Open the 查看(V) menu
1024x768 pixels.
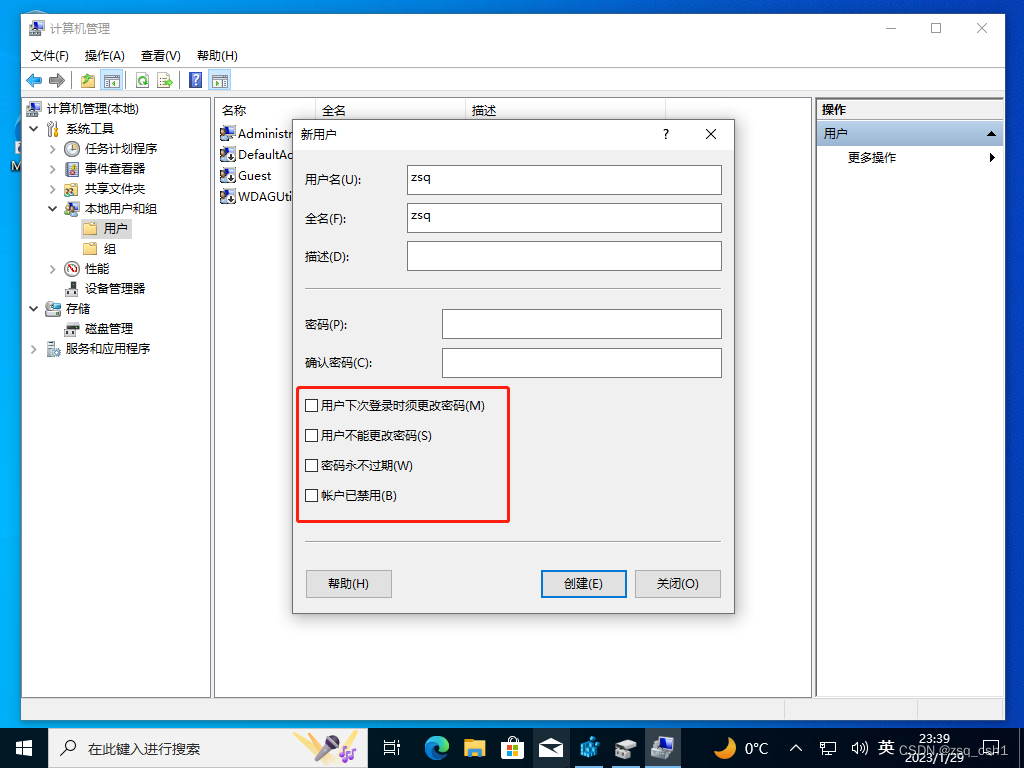[x=161, y=56]
